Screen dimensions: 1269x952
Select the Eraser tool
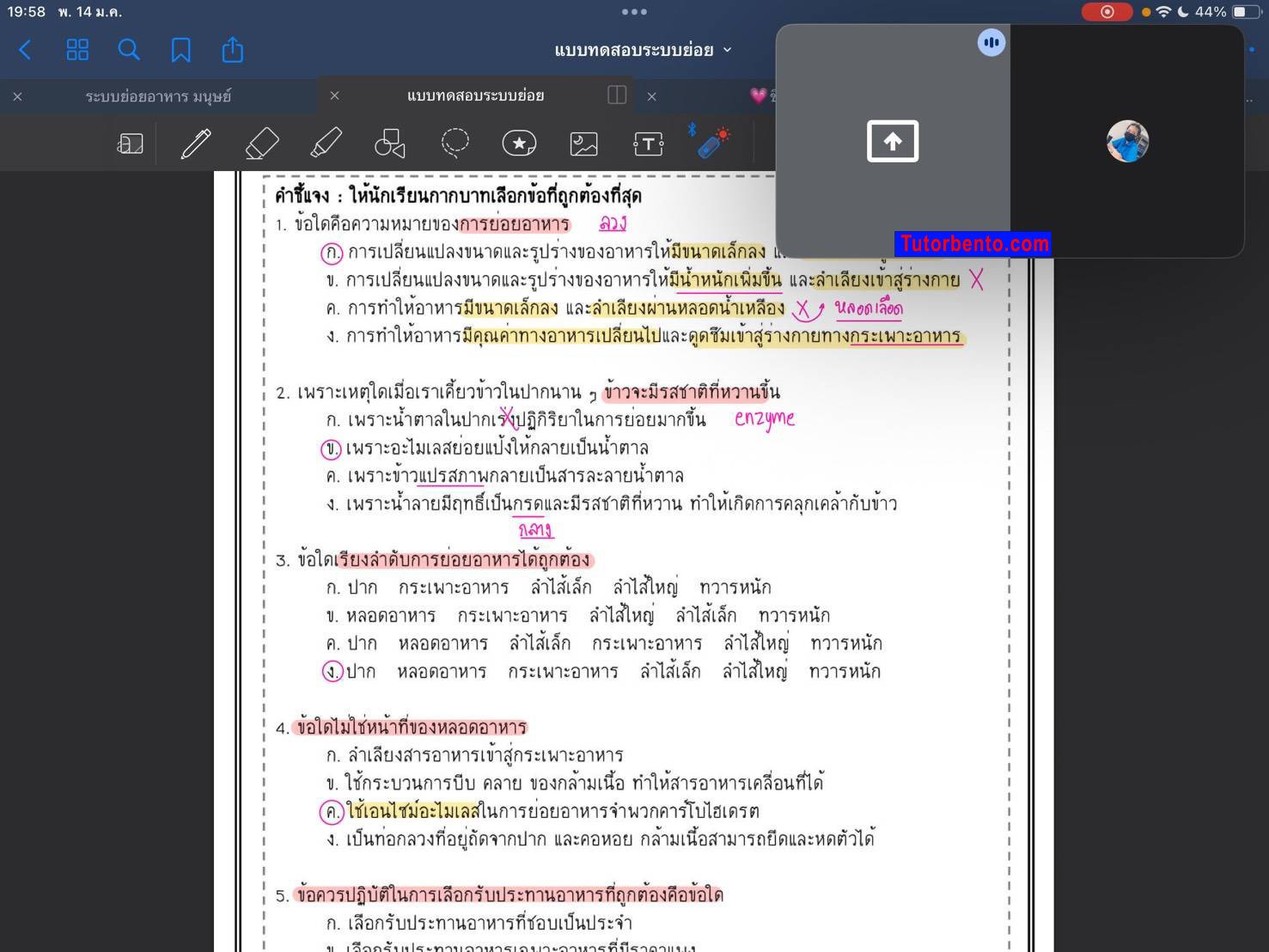point(262,143)
